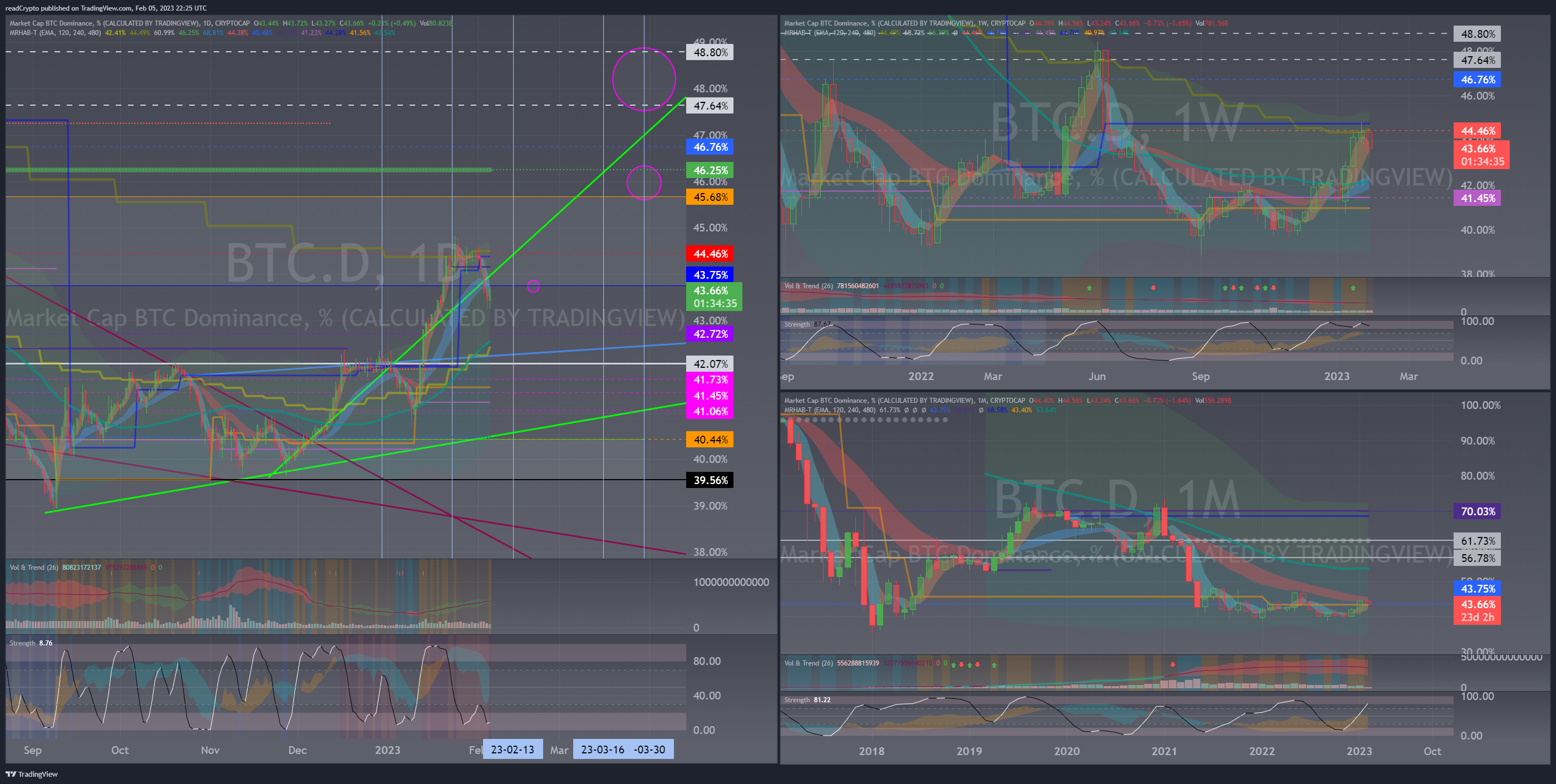Click the 23-02-13 date marker on time axis
This screenshot has height=784, width=1556.
click(x=512, y=750)
